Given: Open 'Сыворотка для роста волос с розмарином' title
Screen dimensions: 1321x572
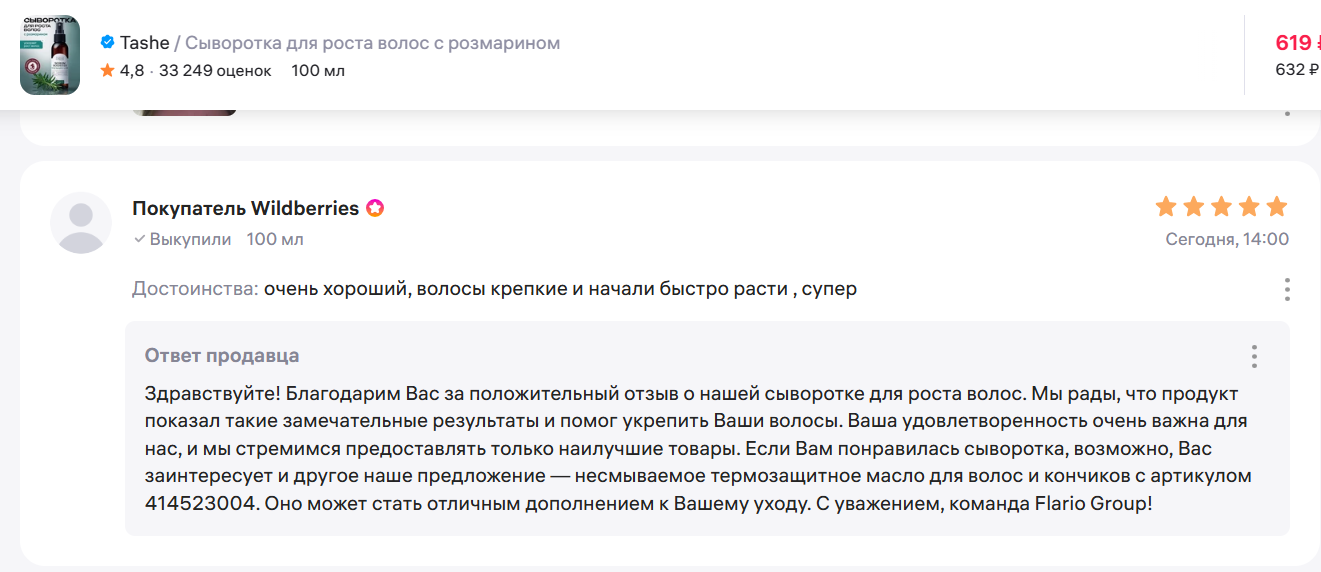Looking at the screenshot, I should click(372, 43).
